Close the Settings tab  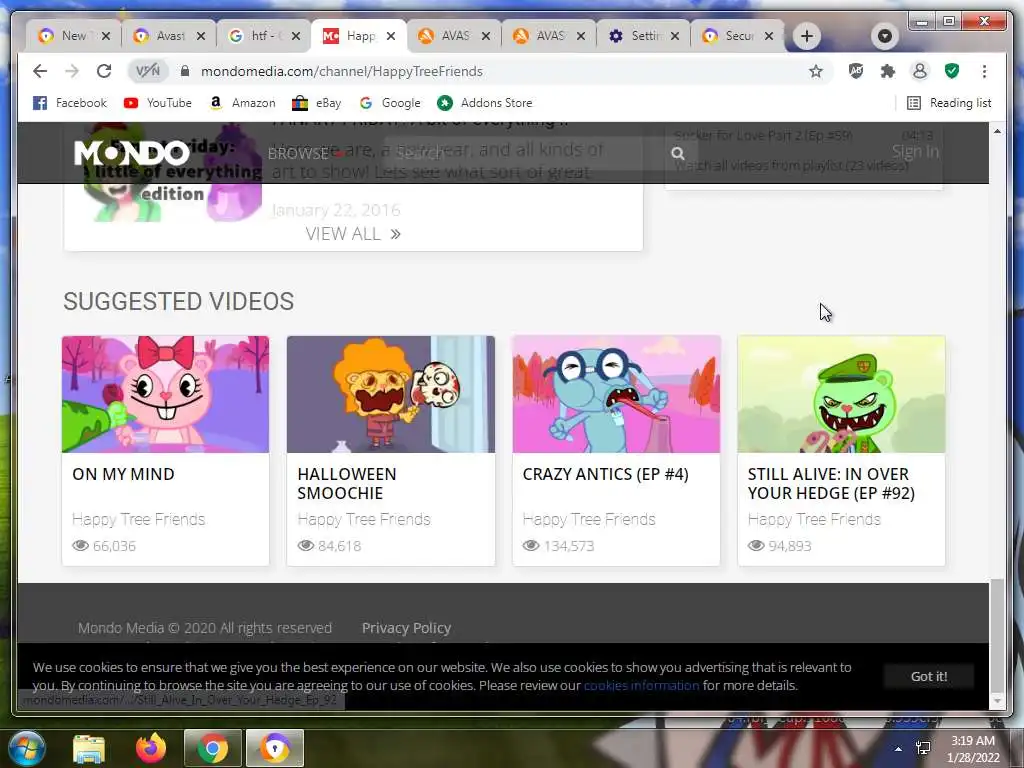(675, 36)
